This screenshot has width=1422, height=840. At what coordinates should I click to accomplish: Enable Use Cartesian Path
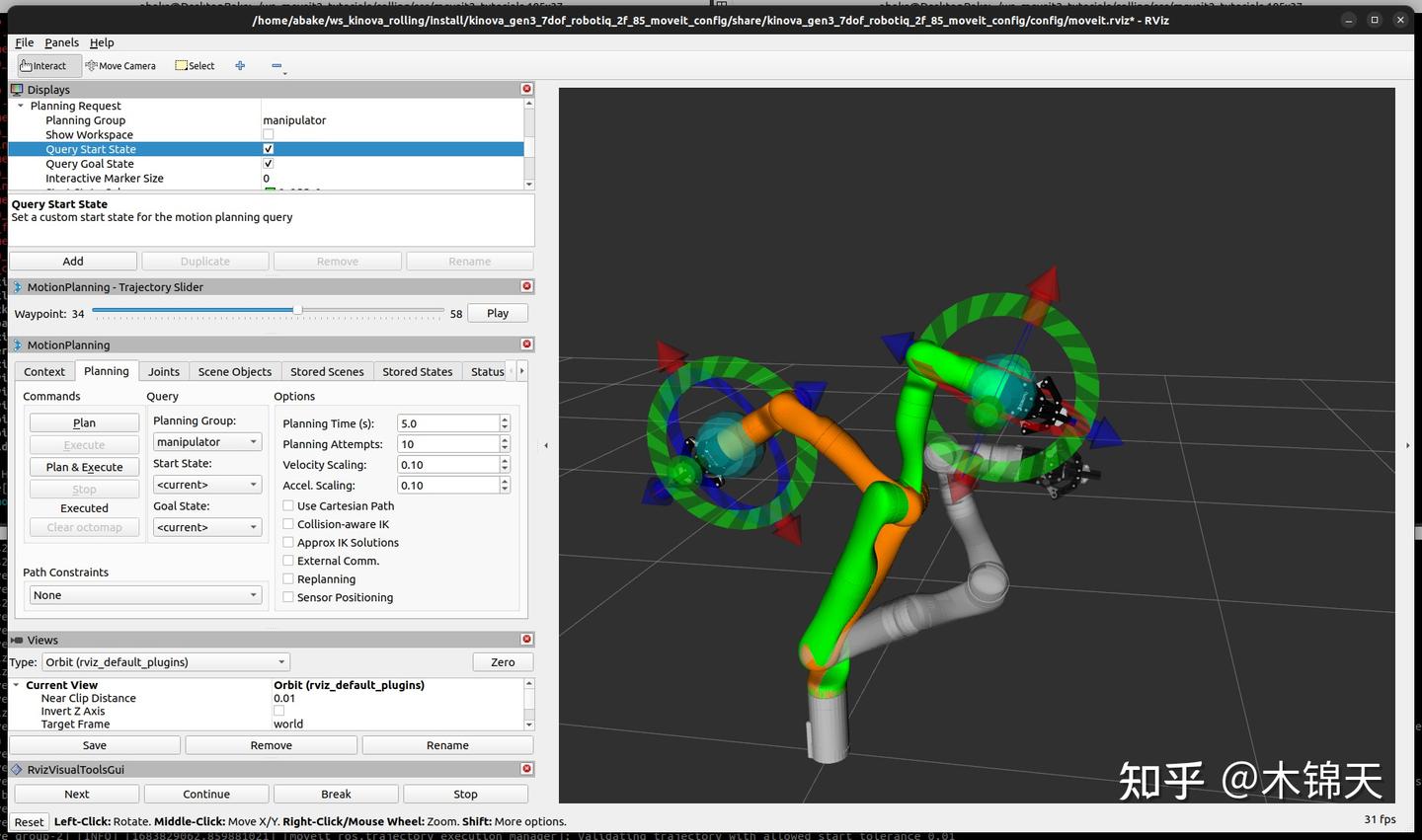point(288,505)
